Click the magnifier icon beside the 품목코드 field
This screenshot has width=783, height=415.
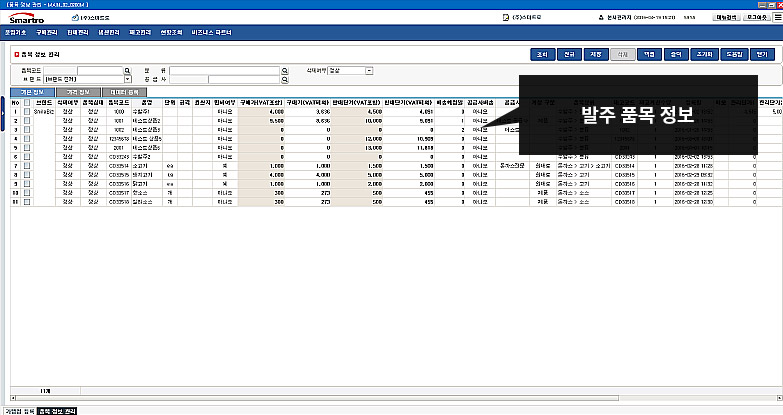click(x=127, y=71)
